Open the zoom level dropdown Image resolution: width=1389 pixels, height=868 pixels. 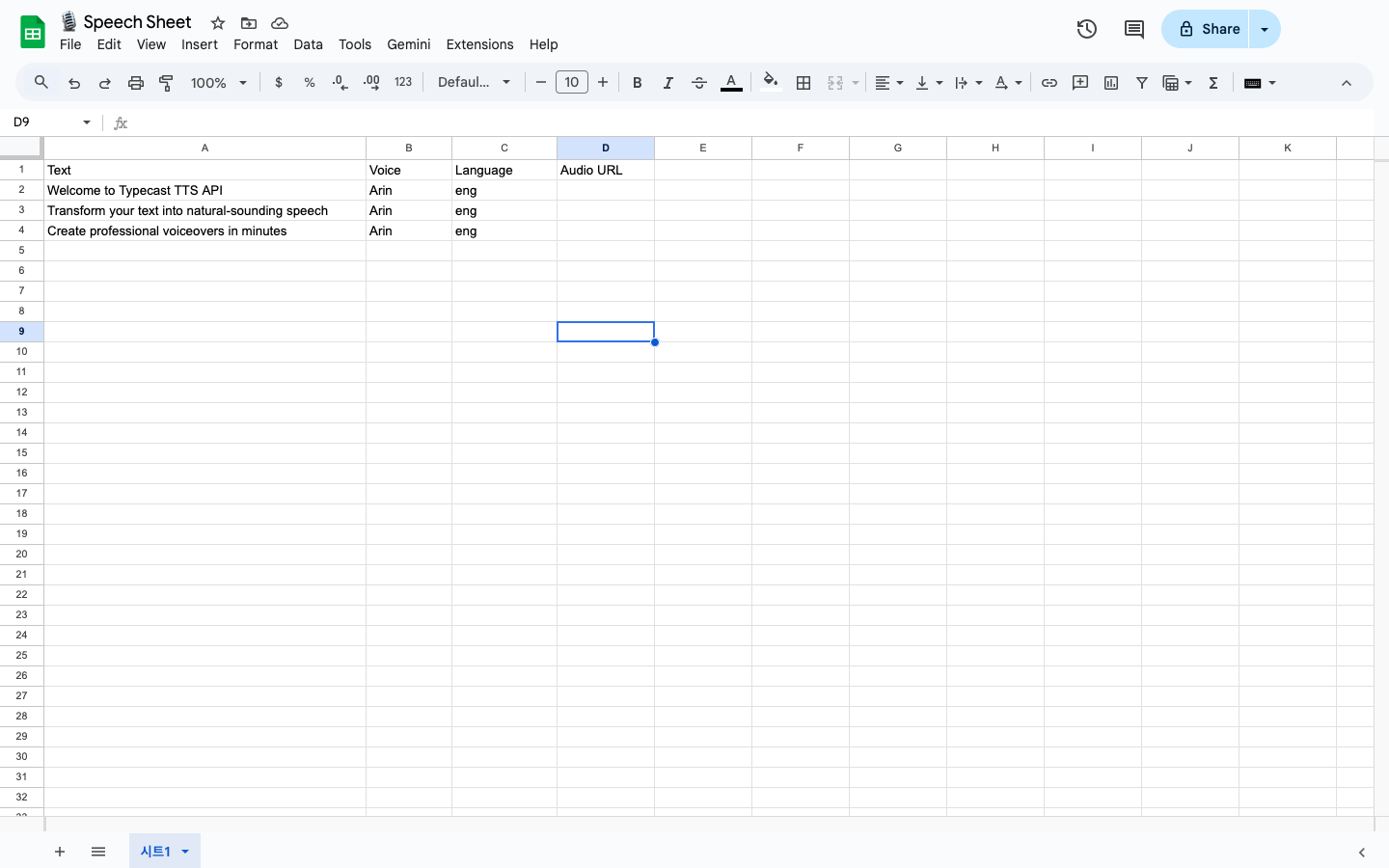pyautogui.click(x=218, y=82)
